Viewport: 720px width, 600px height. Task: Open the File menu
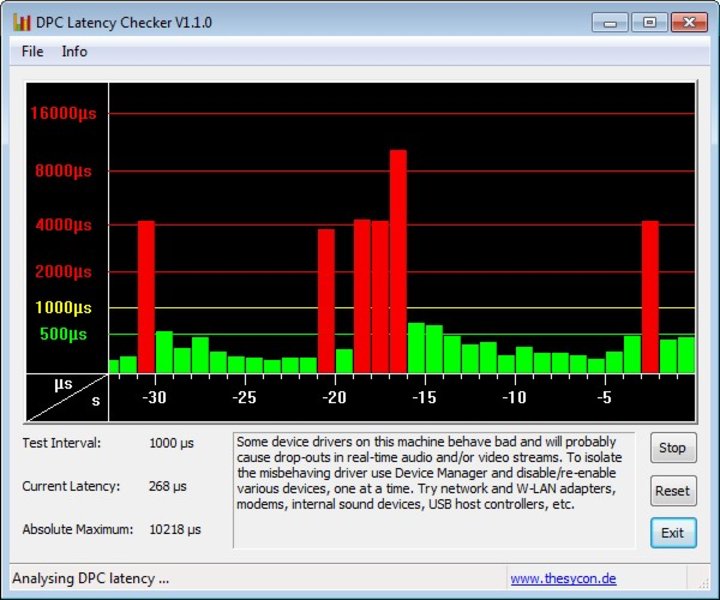(x=32, y=51)
